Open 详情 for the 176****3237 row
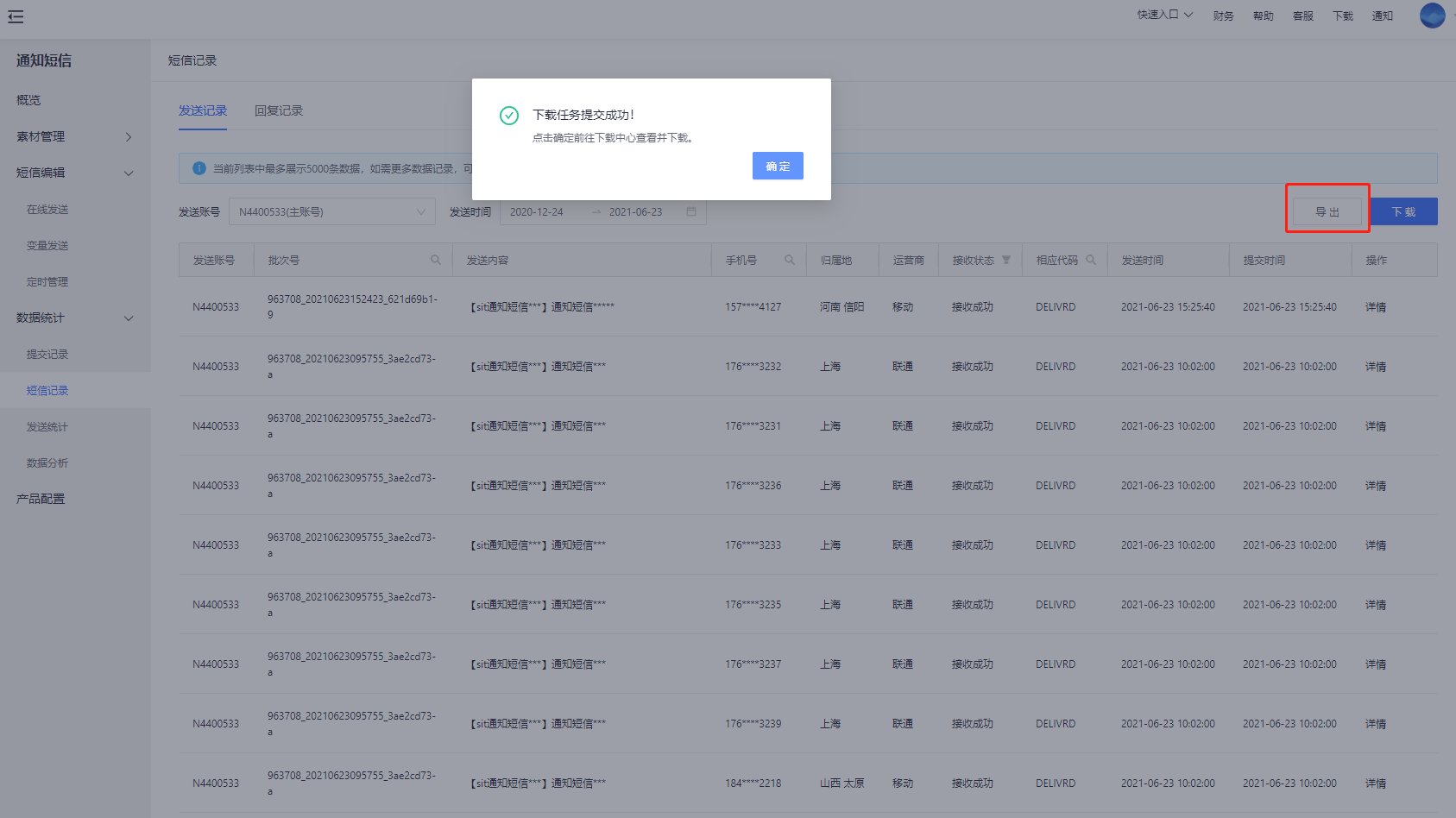1456x818 pixels. pyautogui.click(x=1376, y=664)
